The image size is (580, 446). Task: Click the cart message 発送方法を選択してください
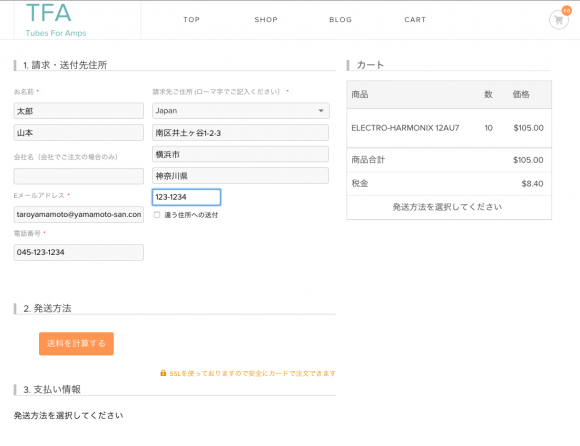click(x=447, y=207)
